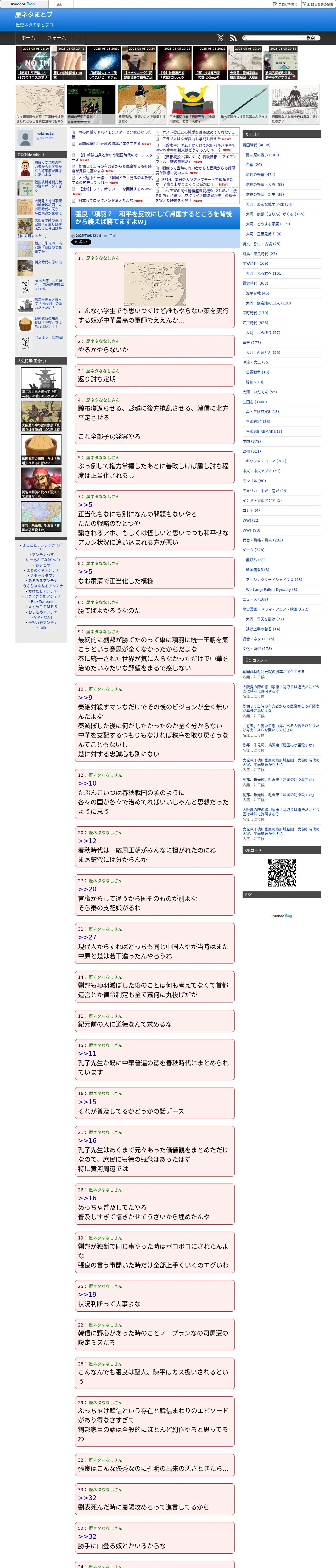This screenshot has width=336, height=1568.
Task: Click the >>20 anchor in comment 27
Action: point(87,889)
